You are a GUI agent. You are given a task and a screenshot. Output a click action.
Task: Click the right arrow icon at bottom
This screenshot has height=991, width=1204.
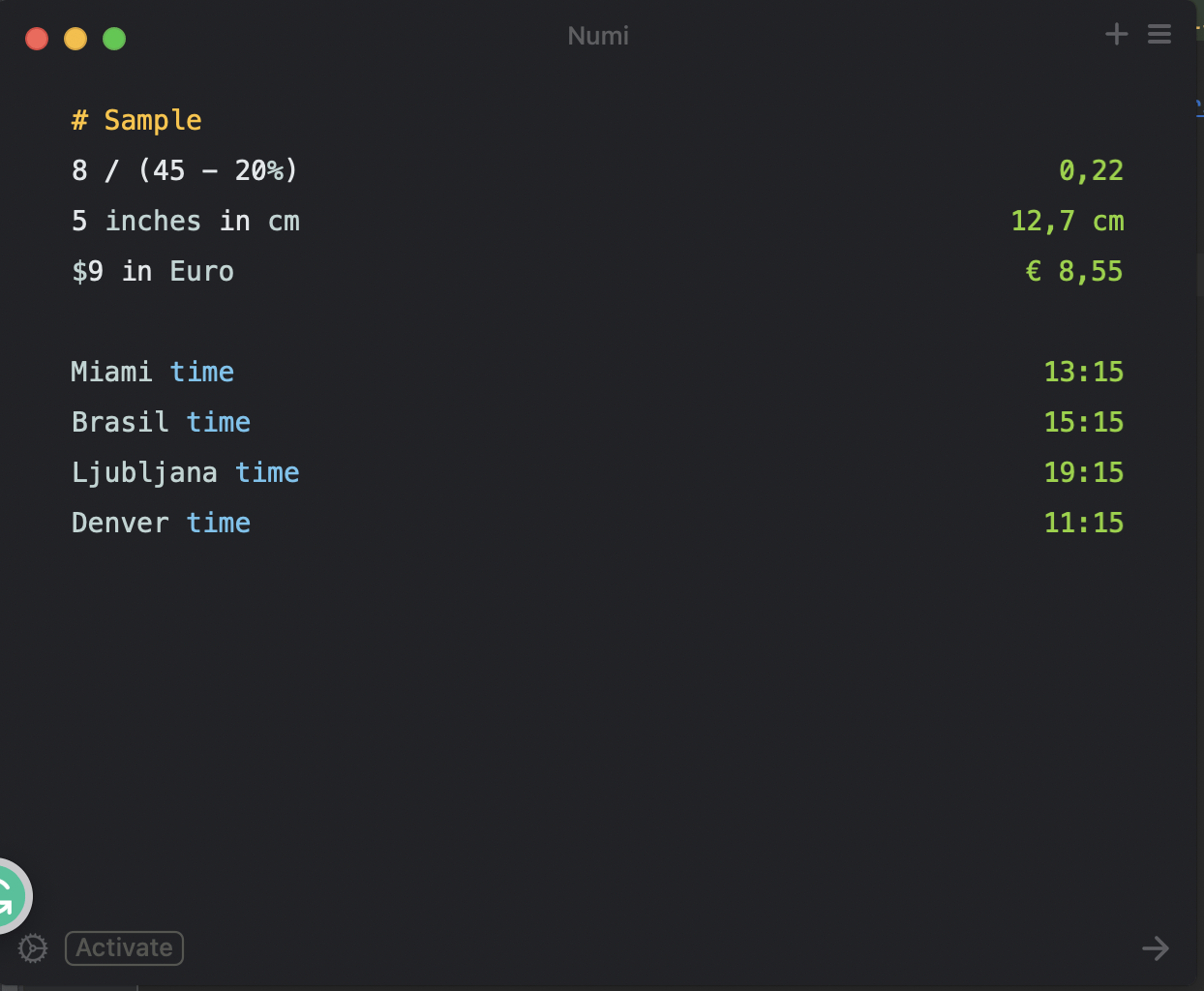[x=1155, y=947]
